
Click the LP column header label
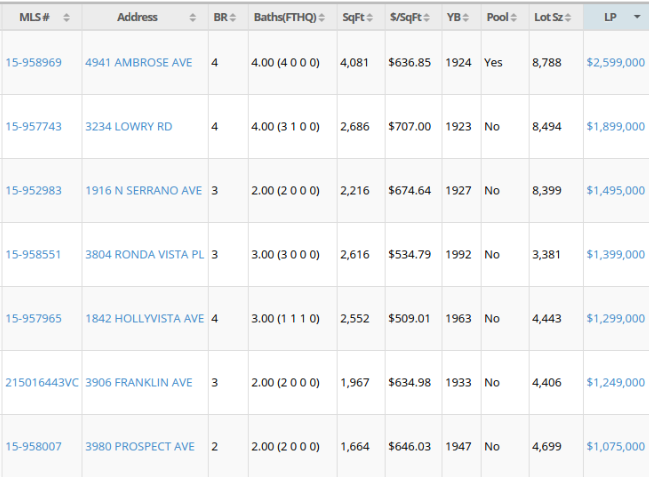pos(610,17)
